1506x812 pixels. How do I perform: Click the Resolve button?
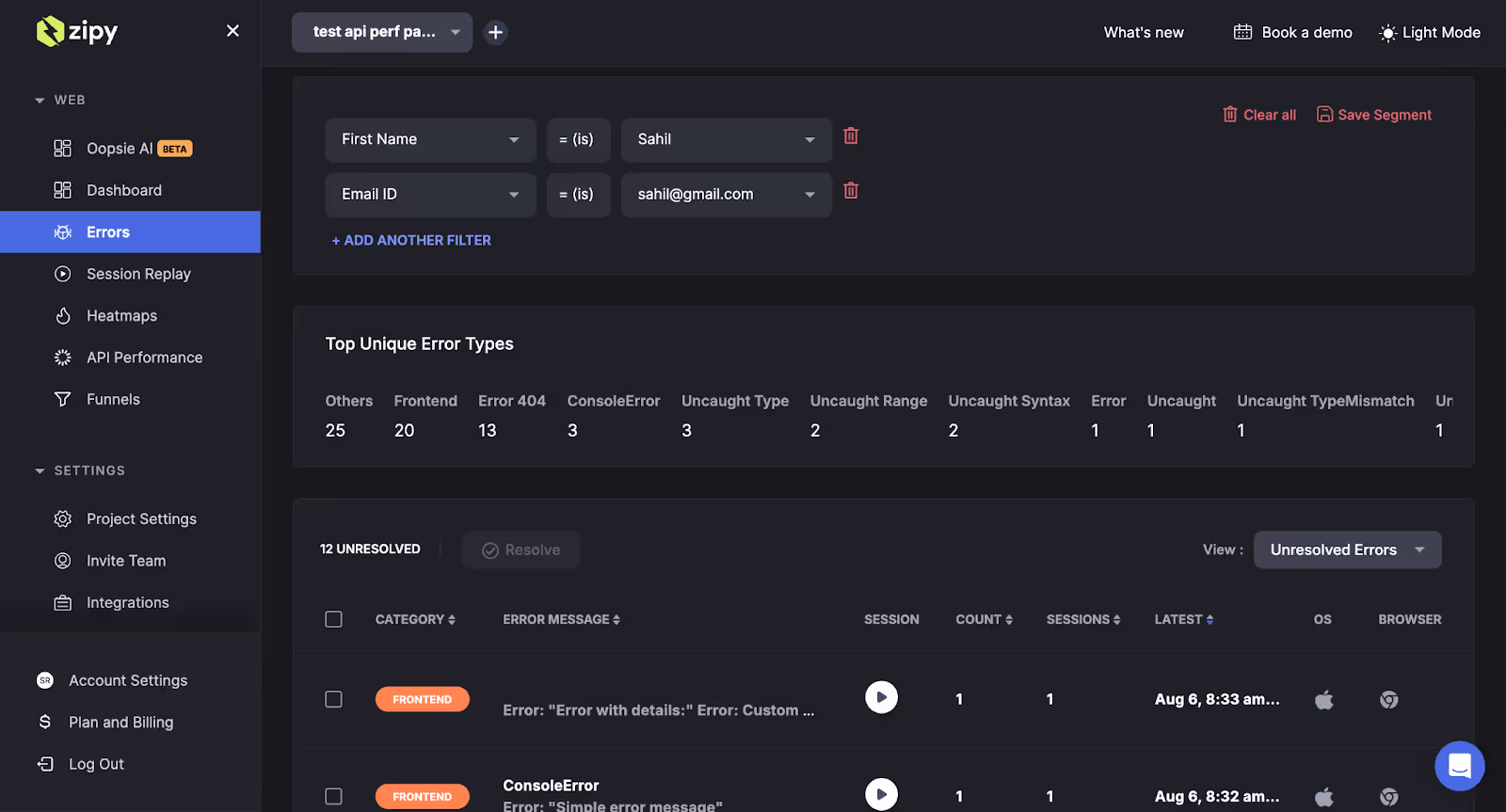(521, 549)
